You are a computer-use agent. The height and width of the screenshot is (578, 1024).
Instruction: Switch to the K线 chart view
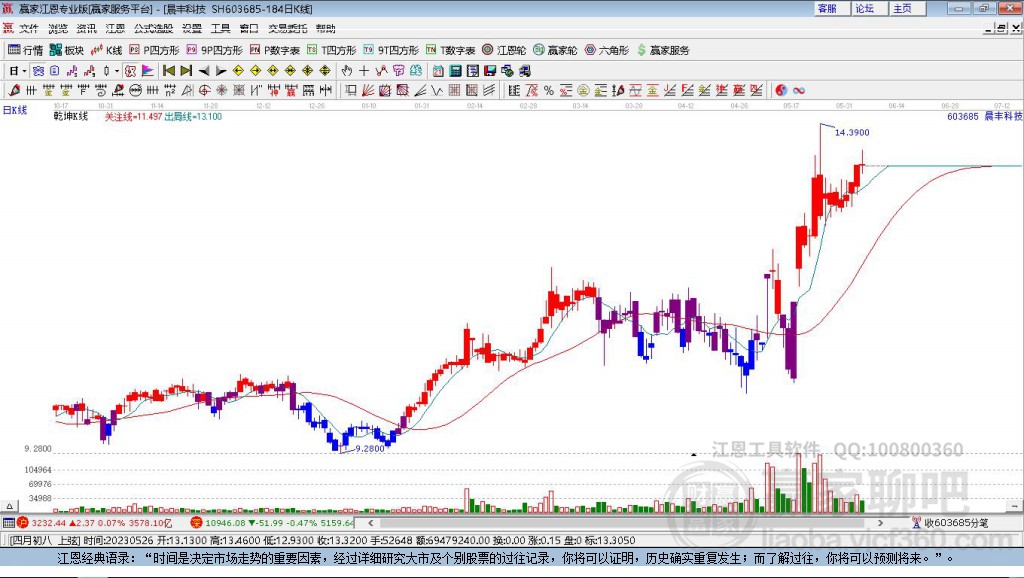point(106,50)
